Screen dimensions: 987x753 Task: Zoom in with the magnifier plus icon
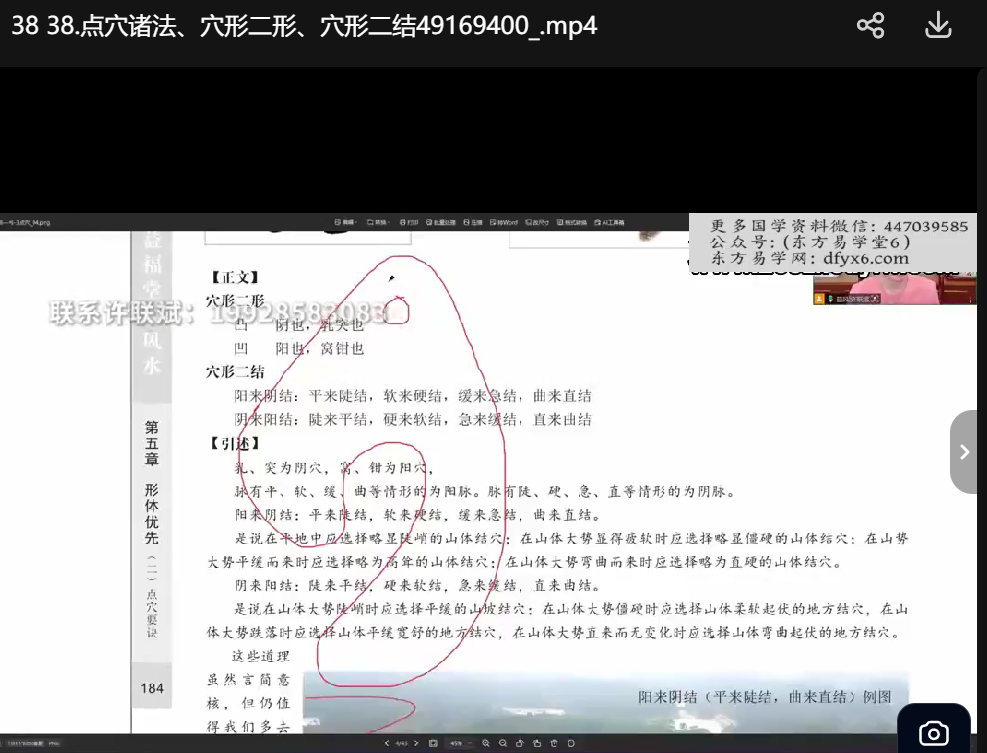[485, 743]
